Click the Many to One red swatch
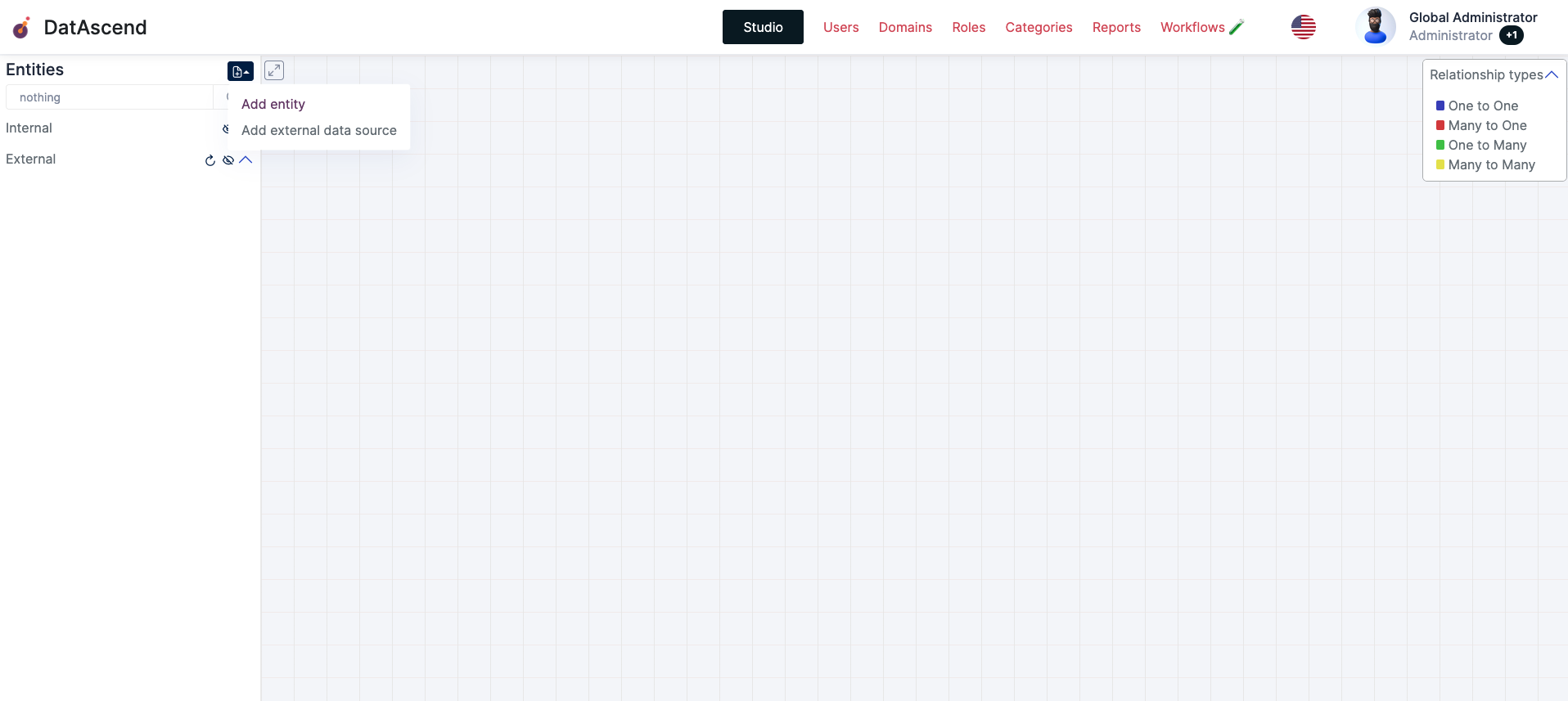The width and height of the screenshot is (1568, 701). pyautogui.click(x=1440, y=125)
